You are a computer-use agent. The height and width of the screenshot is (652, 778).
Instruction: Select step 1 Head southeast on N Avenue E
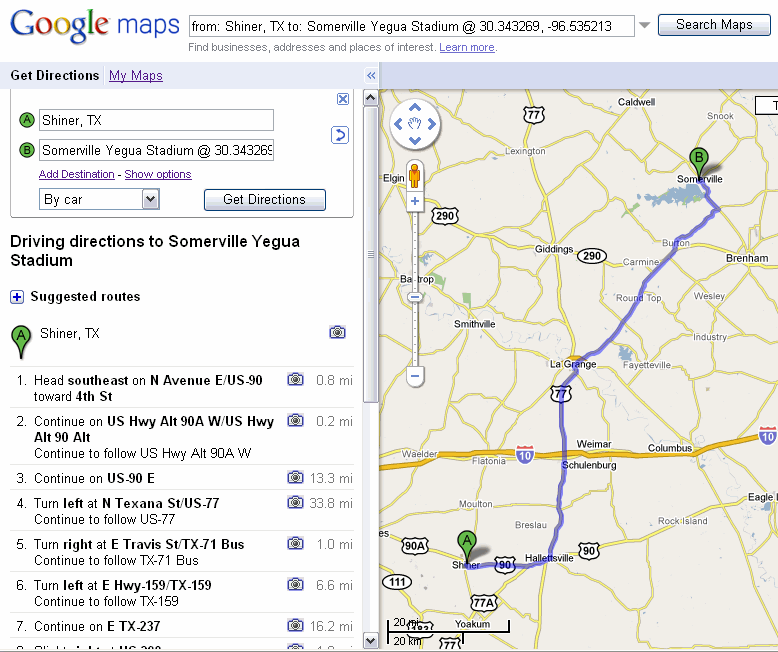coord(182,388)
